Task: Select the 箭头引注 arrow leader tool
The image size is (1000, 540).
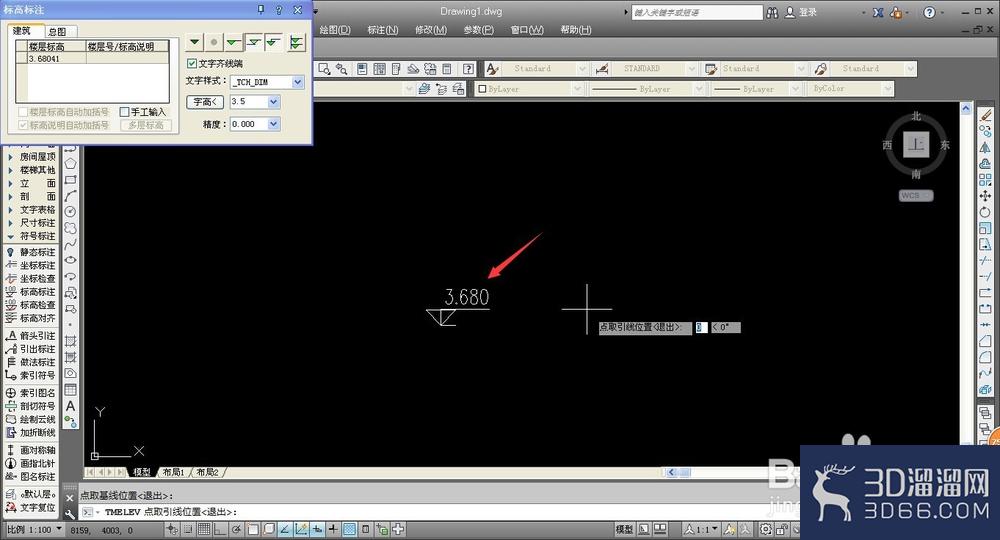Action: [x=31, y=335]
